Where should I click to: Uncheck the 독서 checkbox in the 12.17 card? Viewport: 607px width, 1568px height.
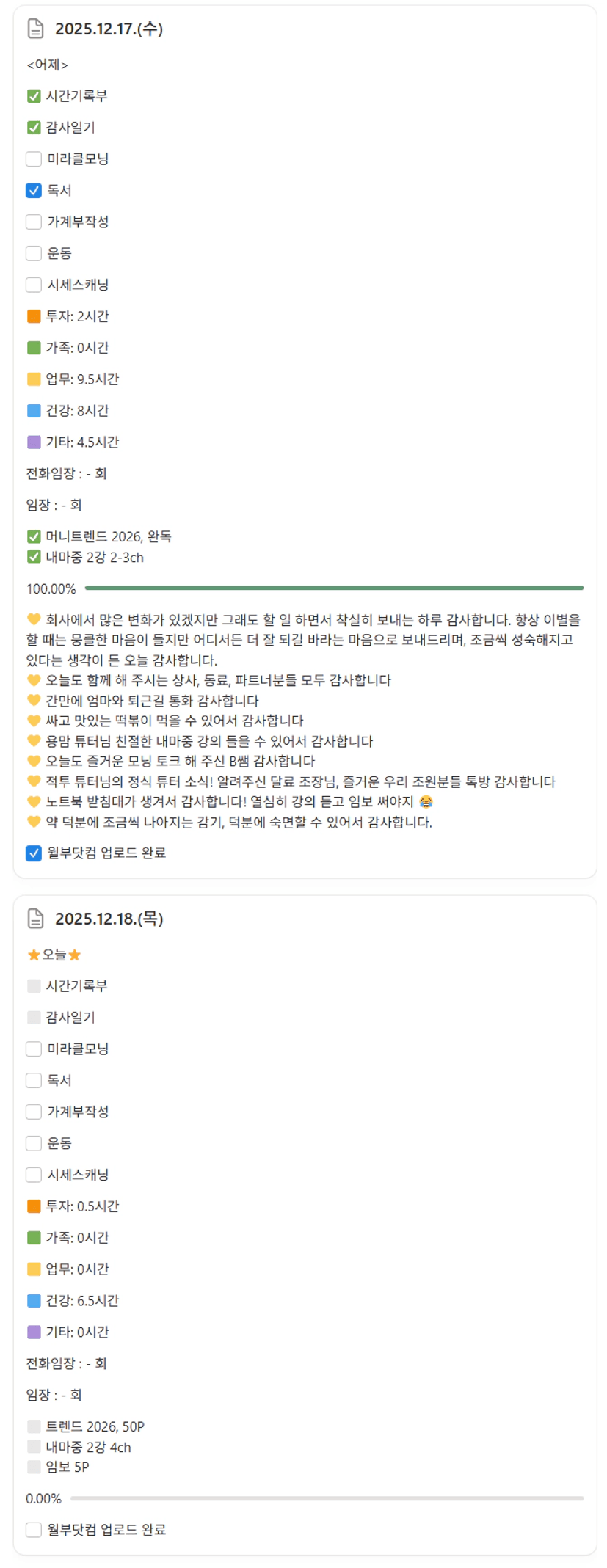34,191
